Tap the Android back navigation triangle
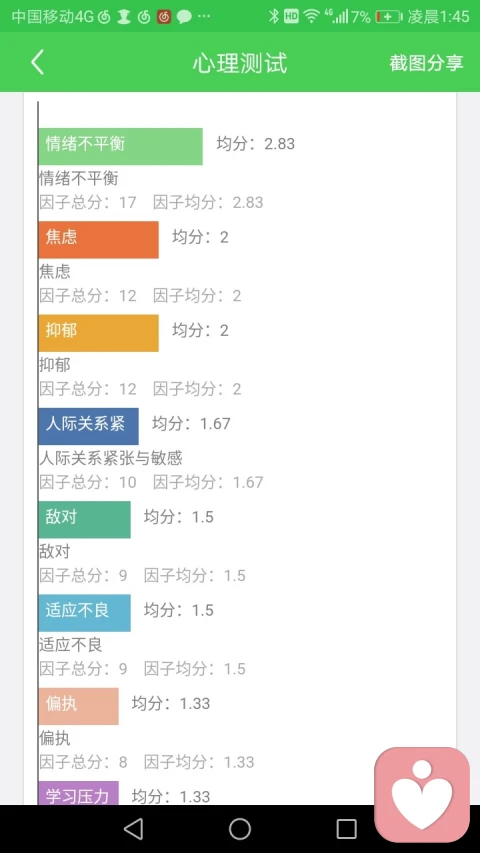The image size is (480, 853). (133, 829)
